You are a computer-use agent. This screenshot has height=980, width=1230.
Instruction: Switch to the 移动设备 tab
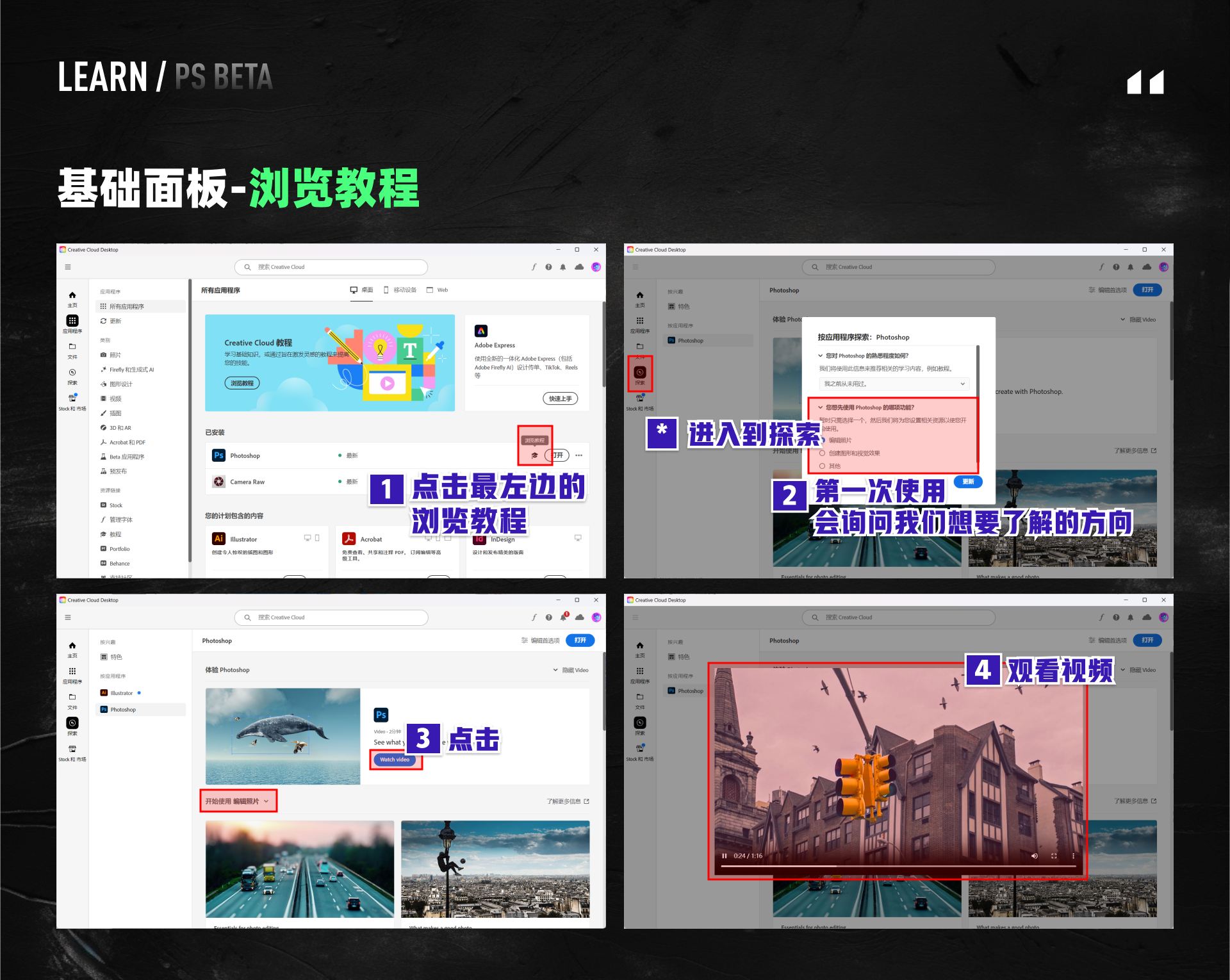(x=401, y=290)
